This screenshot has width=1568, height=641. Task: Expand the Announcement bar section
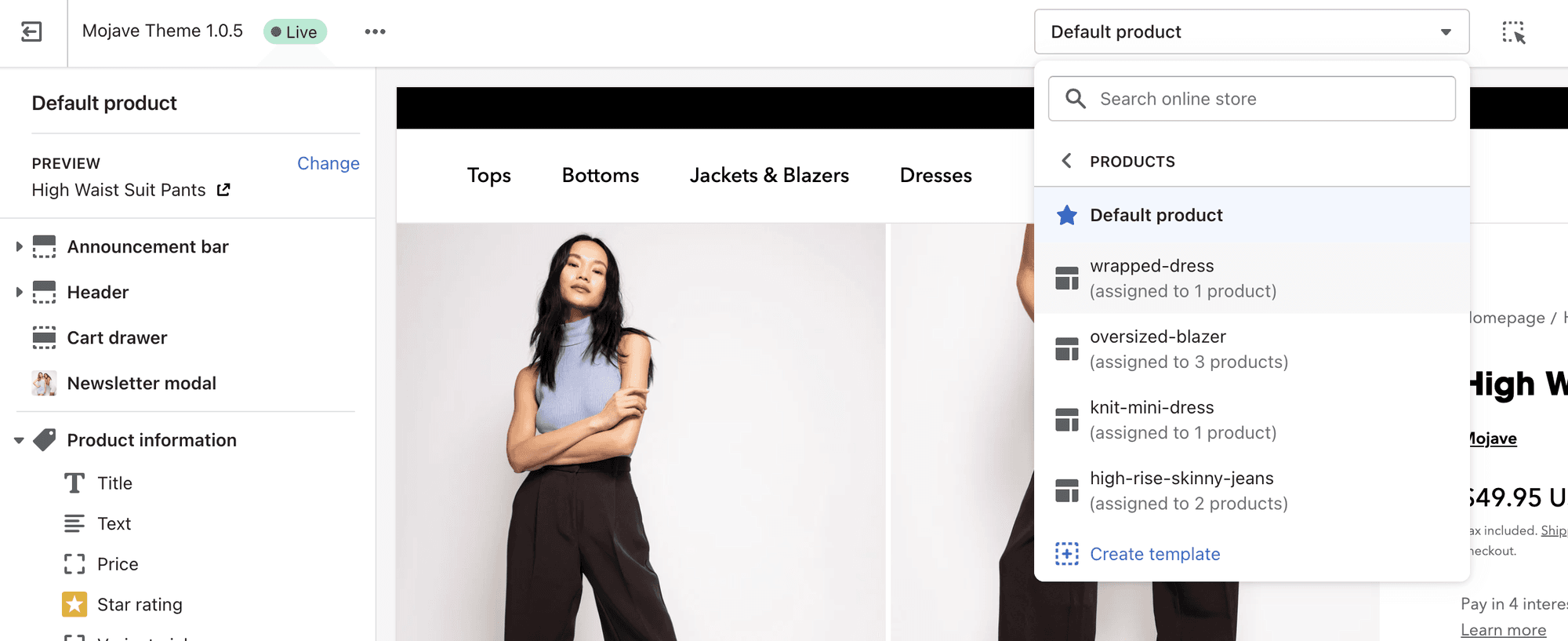coord(19,246)
